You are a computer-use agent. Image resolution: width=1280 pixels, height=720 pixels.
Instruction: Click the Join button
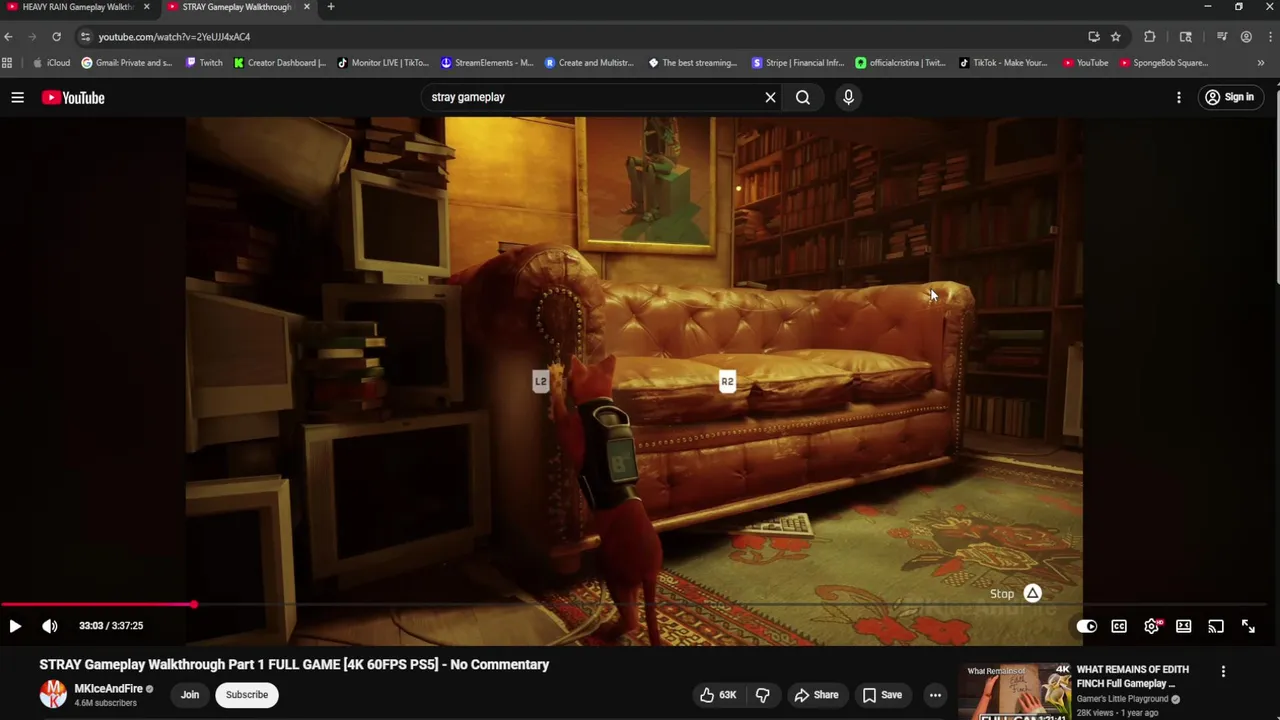[x=190, y=695]
